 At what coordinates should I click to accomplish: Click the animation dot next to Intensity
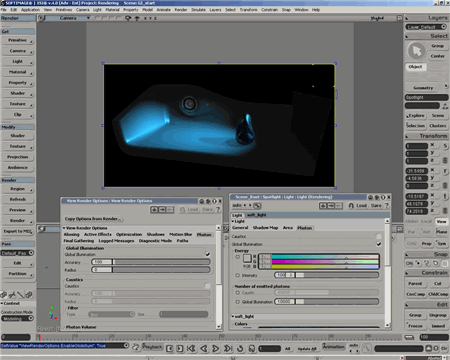(237, 275)
